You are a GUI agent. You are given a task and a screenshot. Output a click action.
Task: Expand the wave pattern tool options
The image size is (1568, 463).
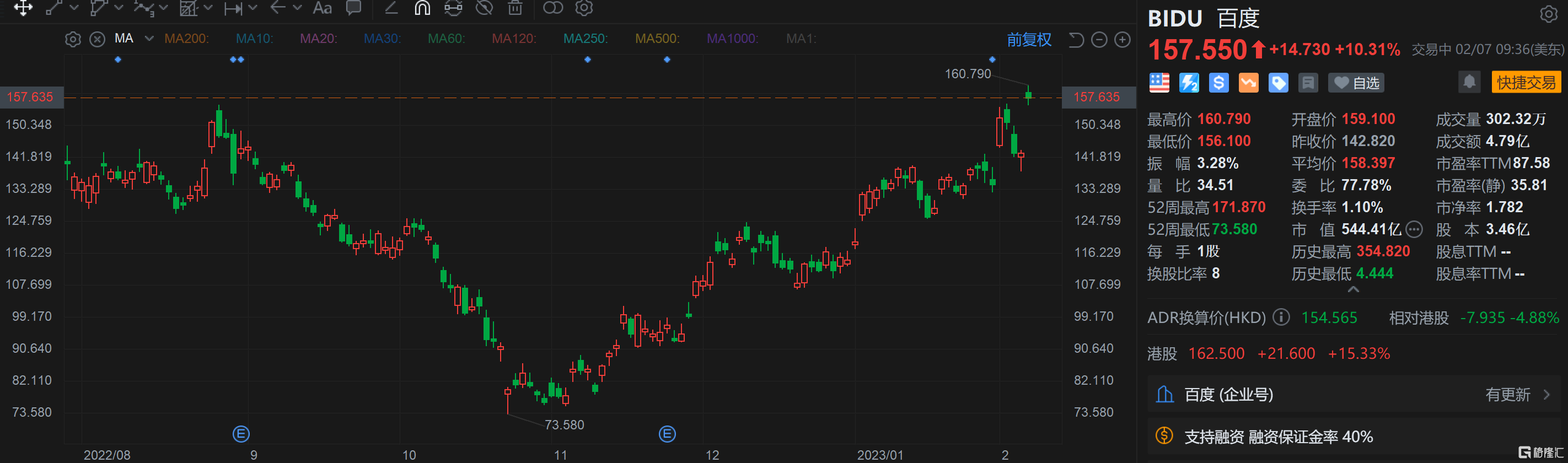[x=163, y=8]
